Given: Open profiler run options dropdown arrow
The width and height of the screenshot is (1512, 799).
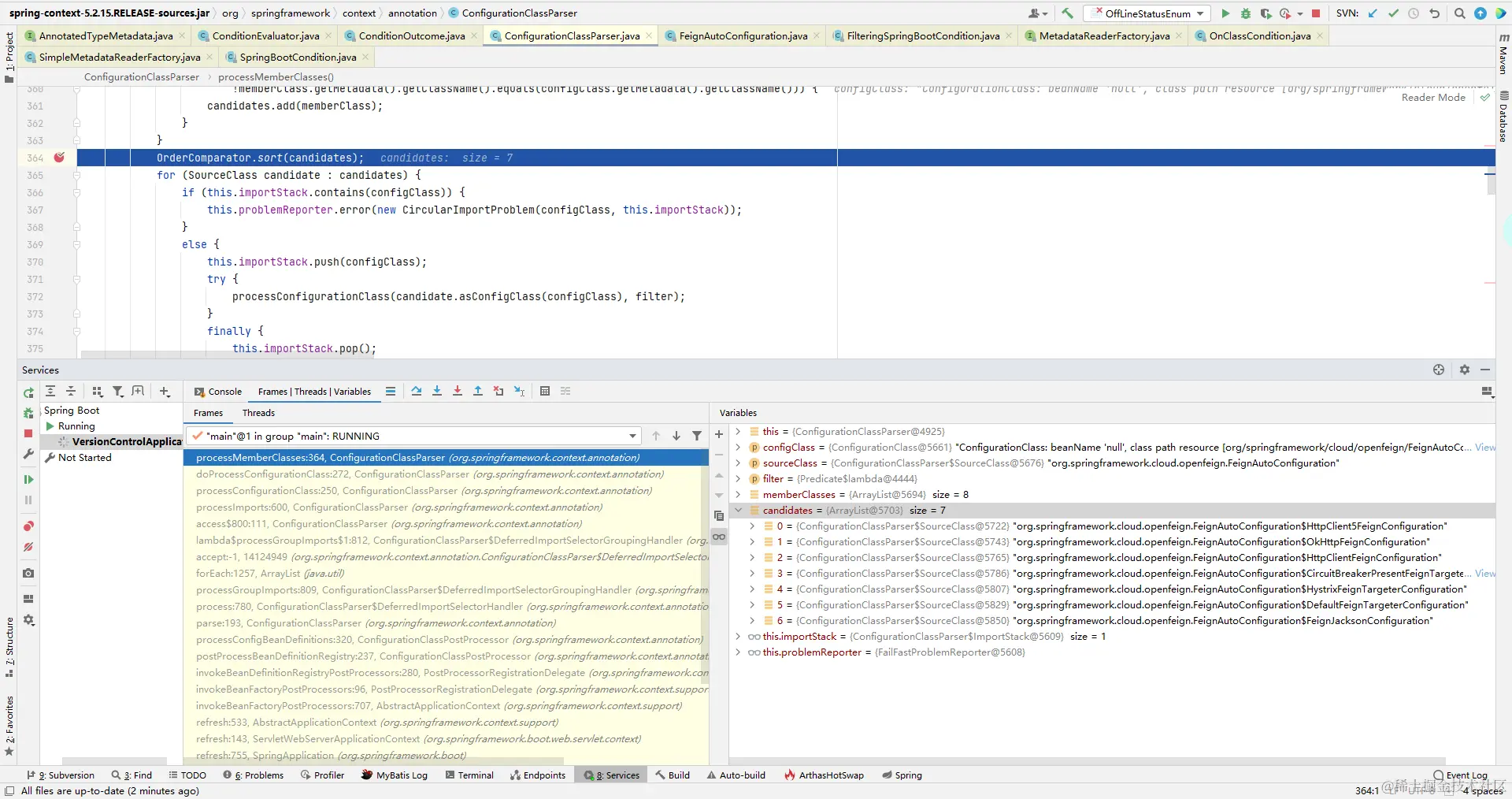Looking at the screenshot, I should tap(1300, 13).
